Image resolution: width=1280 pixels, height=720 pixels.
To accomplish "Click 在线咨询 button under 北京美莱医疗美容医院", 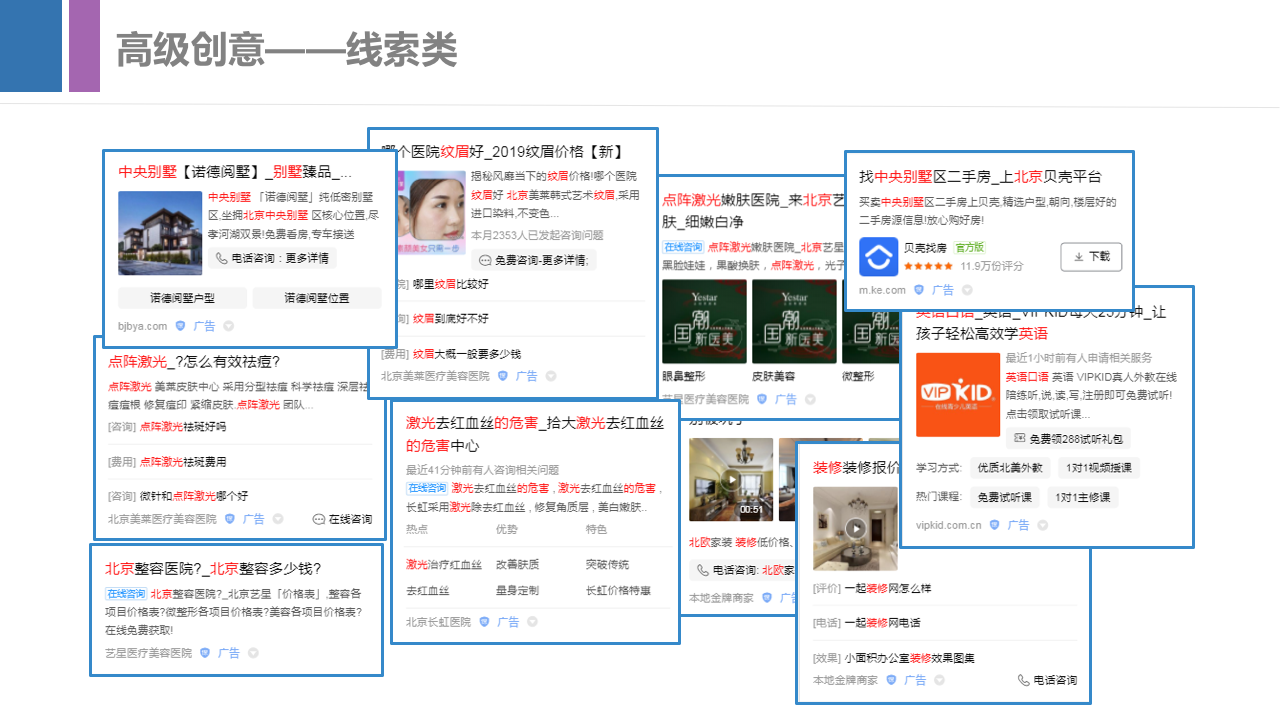I will [342, 519].
